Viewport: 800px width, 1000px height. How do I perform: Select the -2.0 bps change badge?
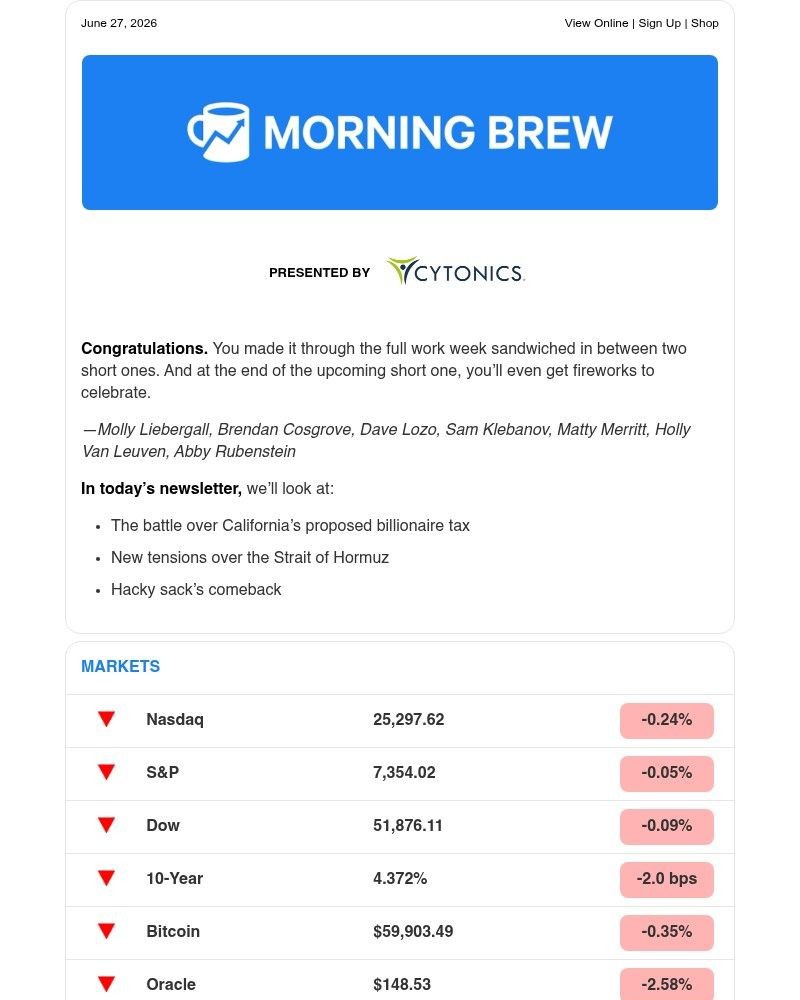click(x=667, y=879)
